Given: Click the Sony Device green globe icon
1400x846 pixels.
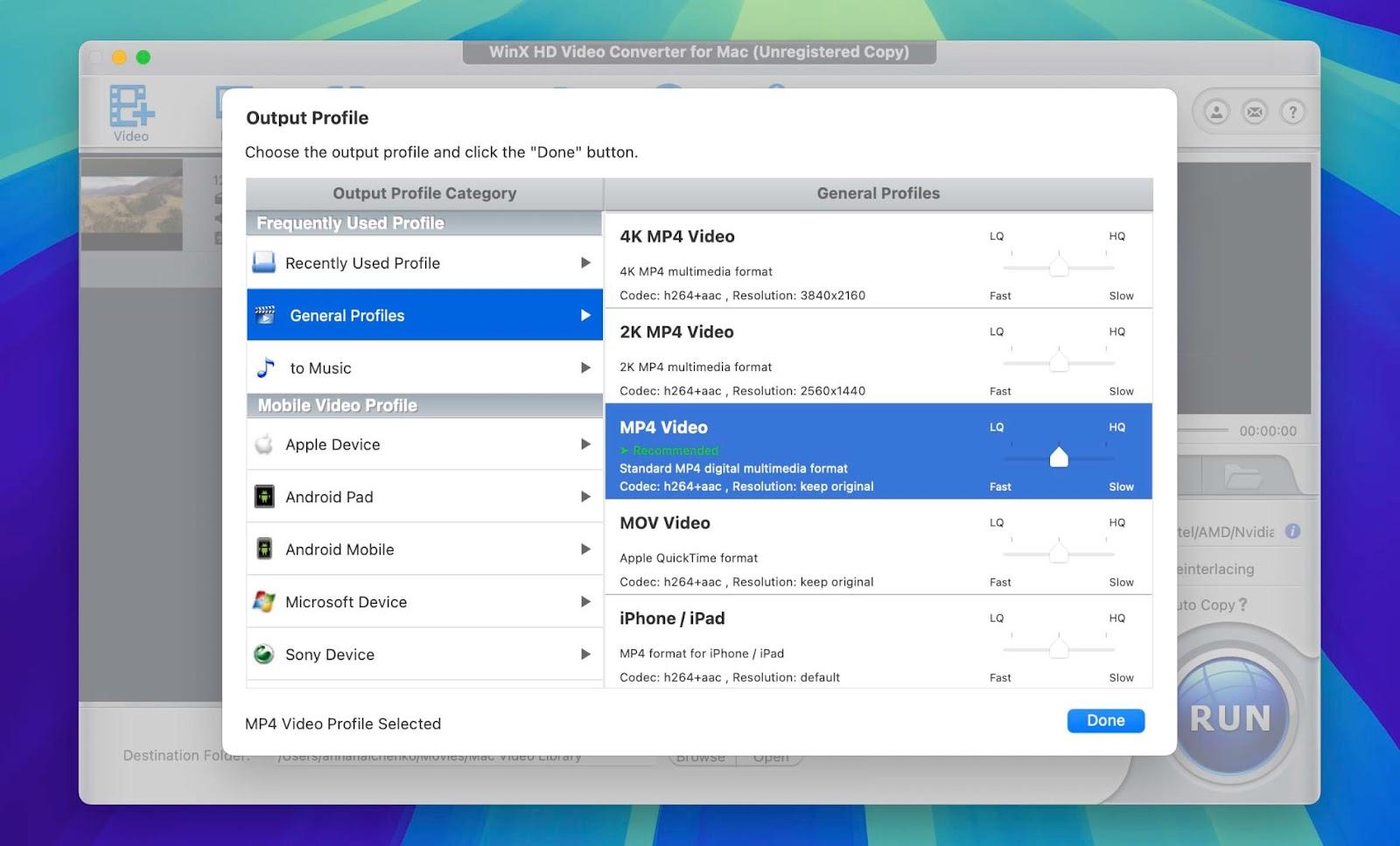Looking at the screenshot, I should click(x=263, y=654).
